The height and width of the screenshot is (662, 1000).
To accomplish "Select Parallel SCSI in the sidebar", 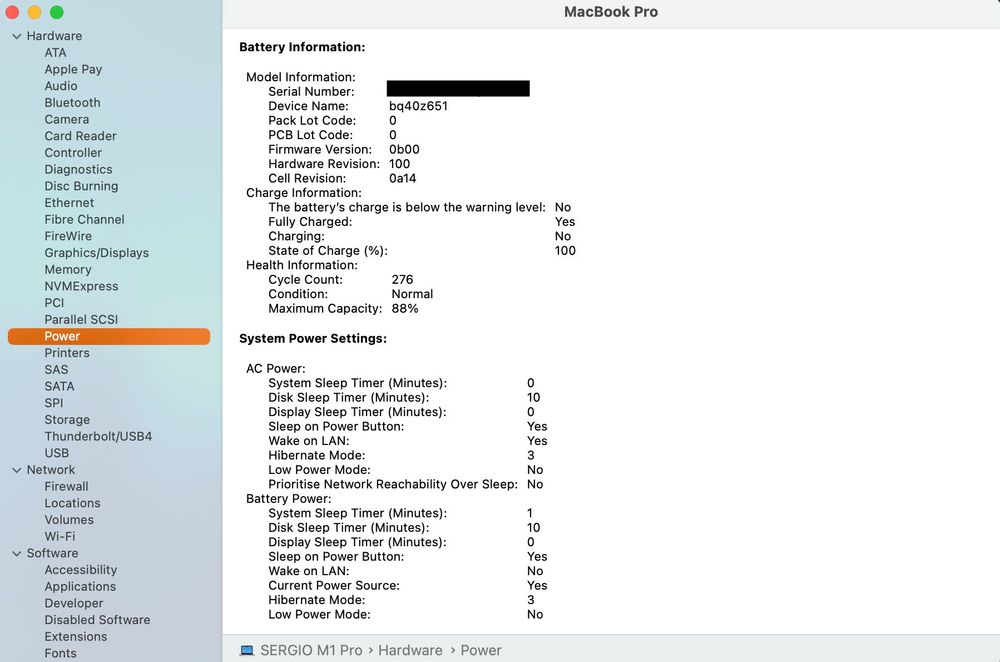I will click(x=81, y=320).
